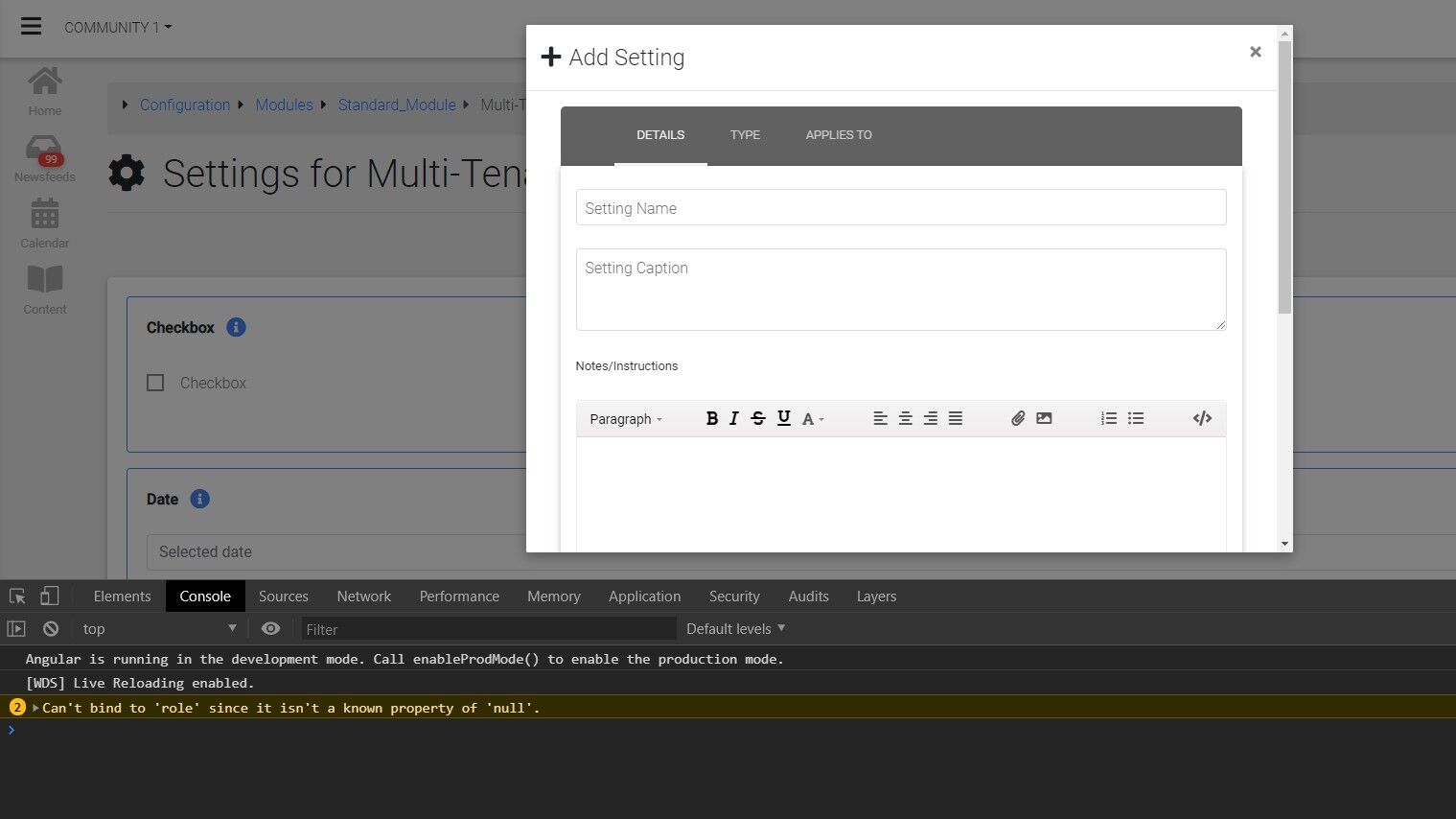This screenshot has width=1456, height=819.
Task: Open the DevTools Audits tab
Action: tap(809, 597)
